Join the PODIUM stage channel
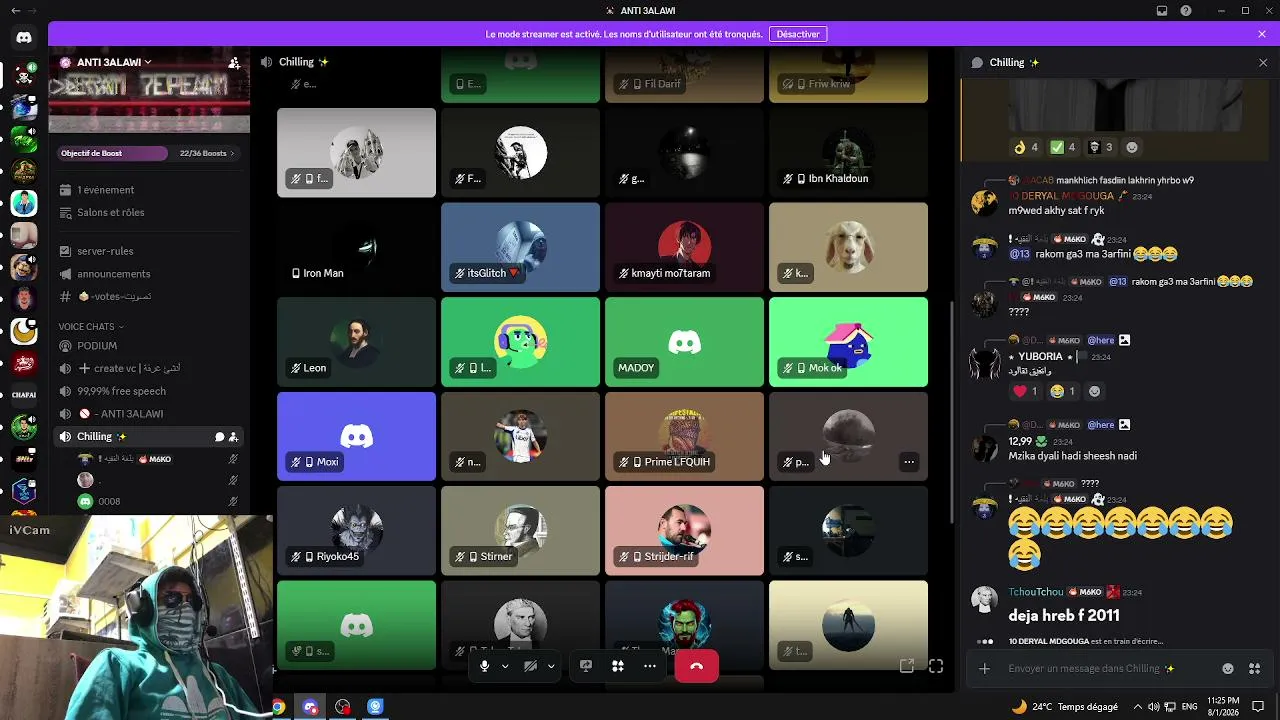Screen dimensions: 1280x720 149,346
